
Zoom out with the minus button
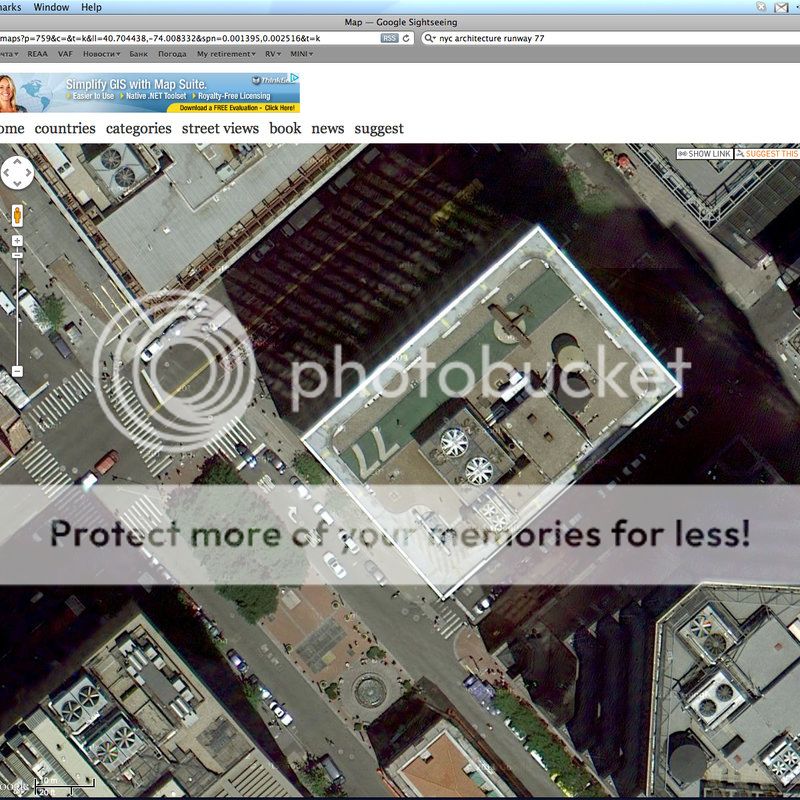(x=17, y=372)
